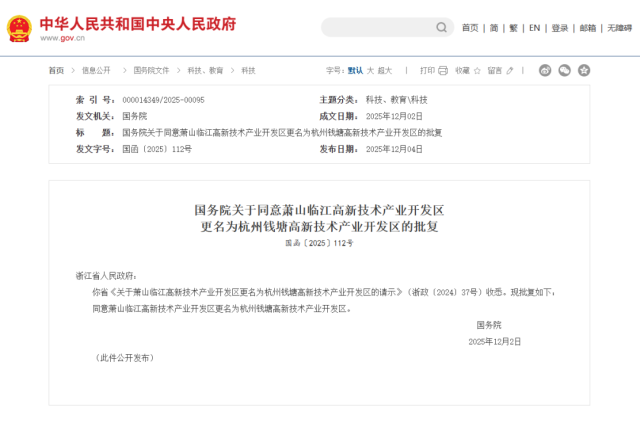Open the EN English version link
Screen dimensions: 640x423
click(x=534, y=28)
